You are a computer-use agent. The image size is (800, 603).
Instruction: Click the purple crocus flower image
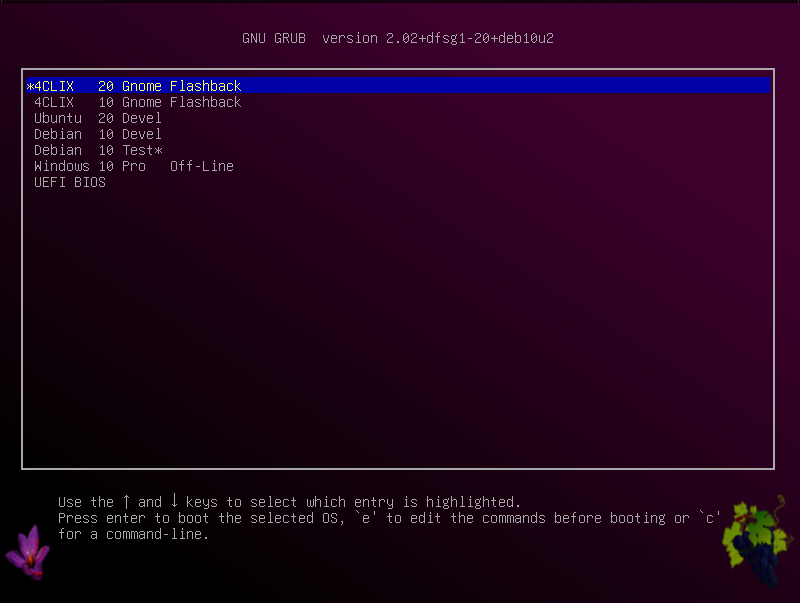[28, 552]
